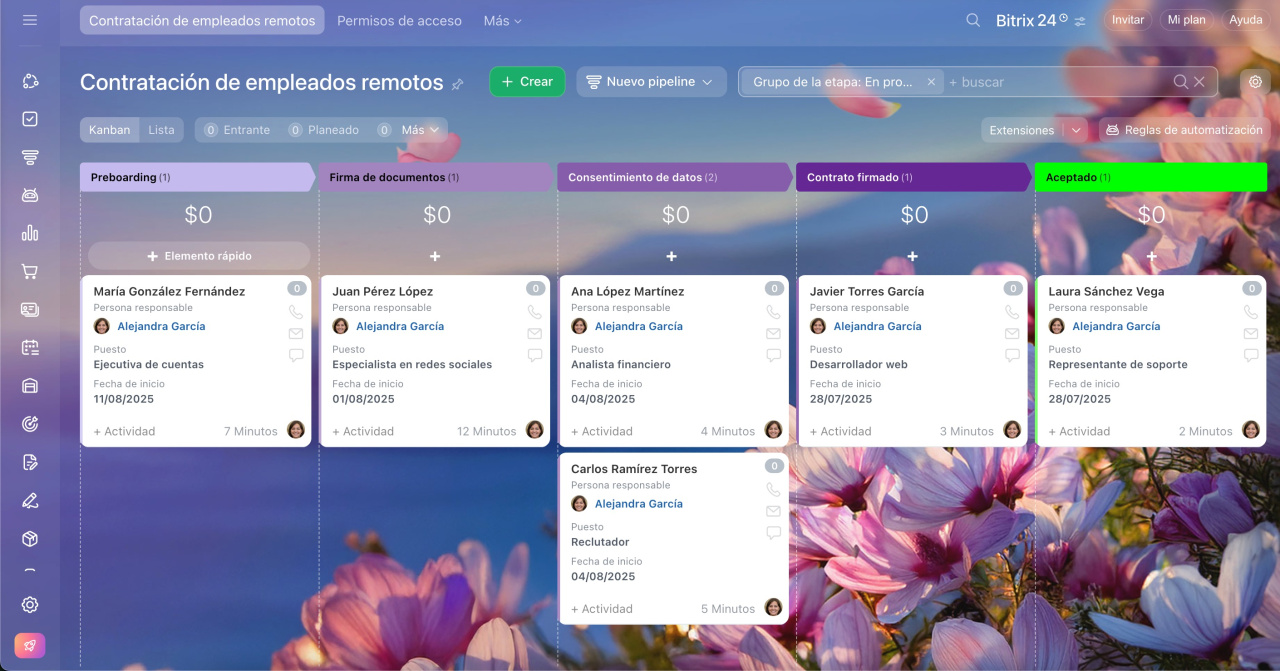Expand the Más counter dropdown

tap(412, 130)
